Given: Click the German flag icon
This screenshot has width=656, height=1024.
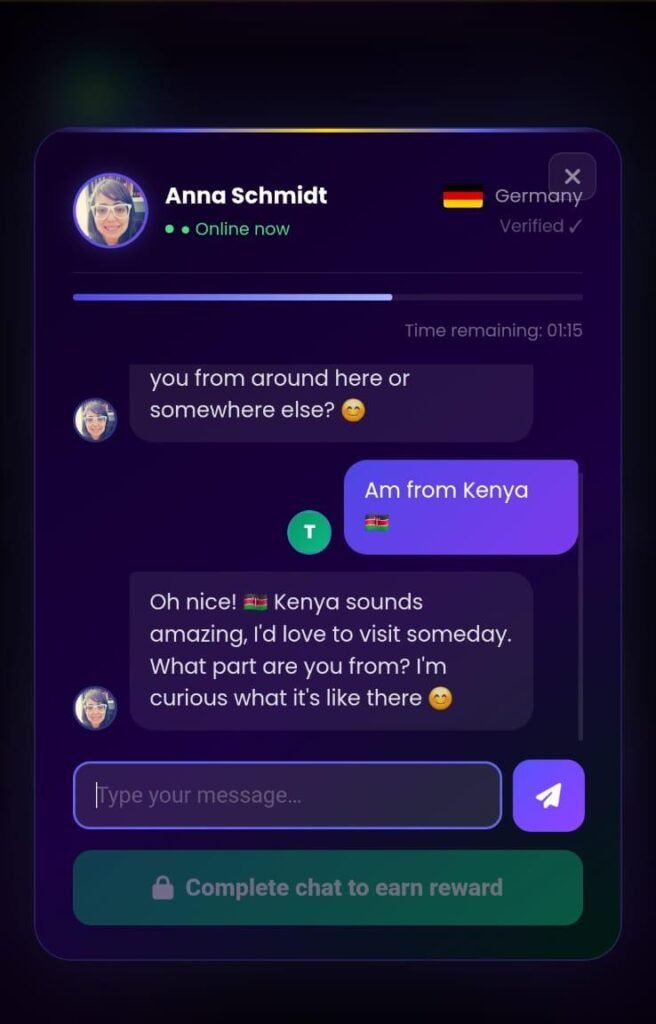Looking at the screenshot, I should point(463,197).
